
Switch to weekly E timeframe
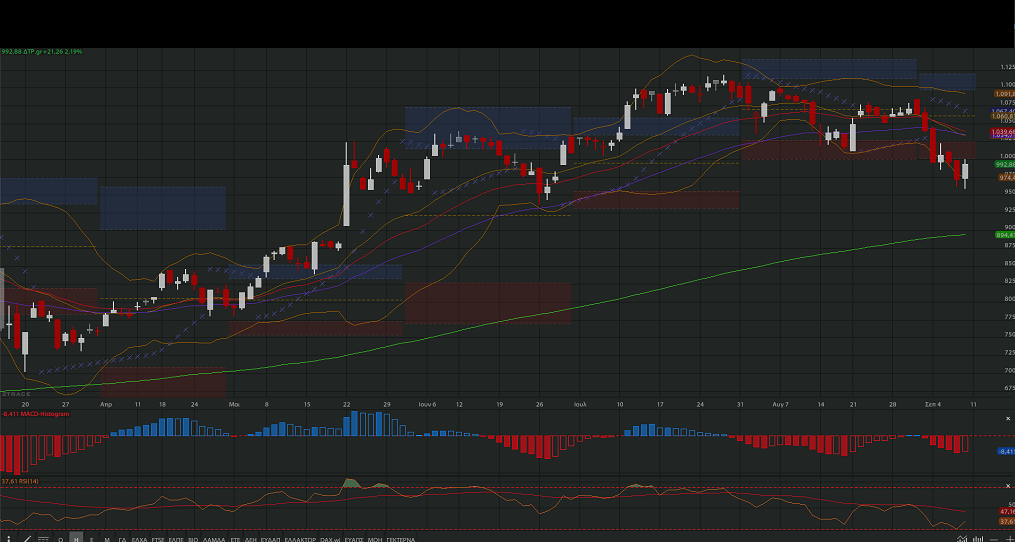click(x=91, y=539)
